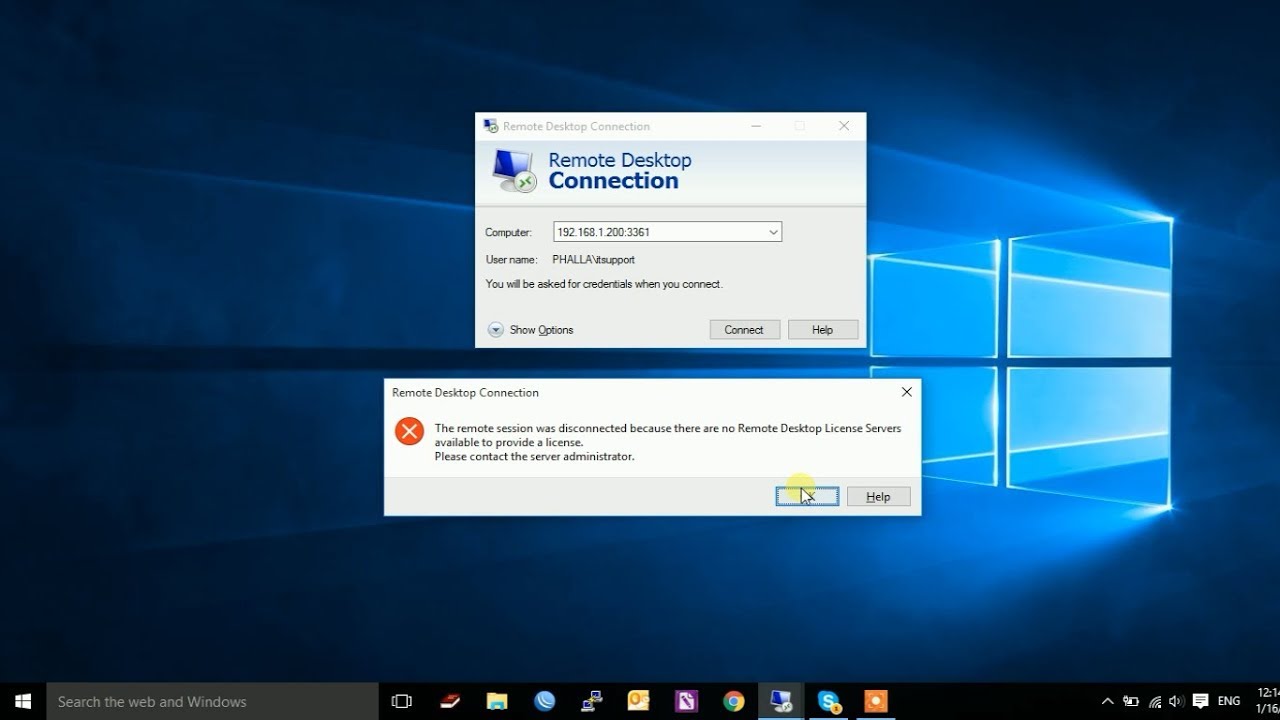The width and height of the screenshot is (1280, 720).
Task: Open the Action Center notifications icon
Action: tap(1200, 701)
